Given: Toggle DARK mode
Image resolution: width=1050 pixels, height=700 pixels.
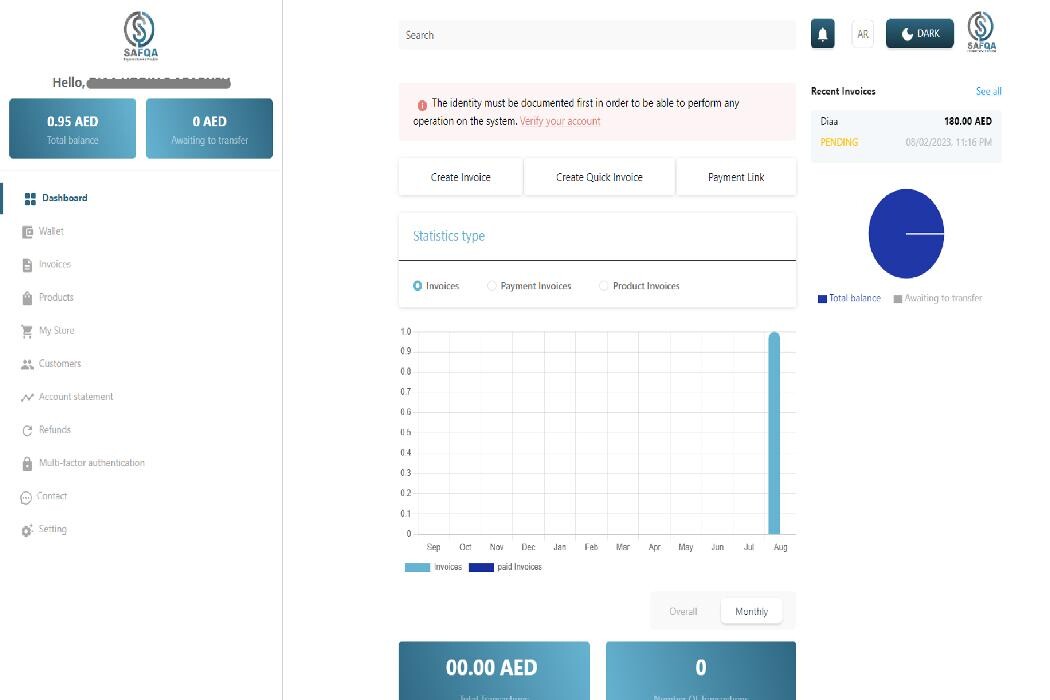Looking at the screenshot, I should (919, 34).
